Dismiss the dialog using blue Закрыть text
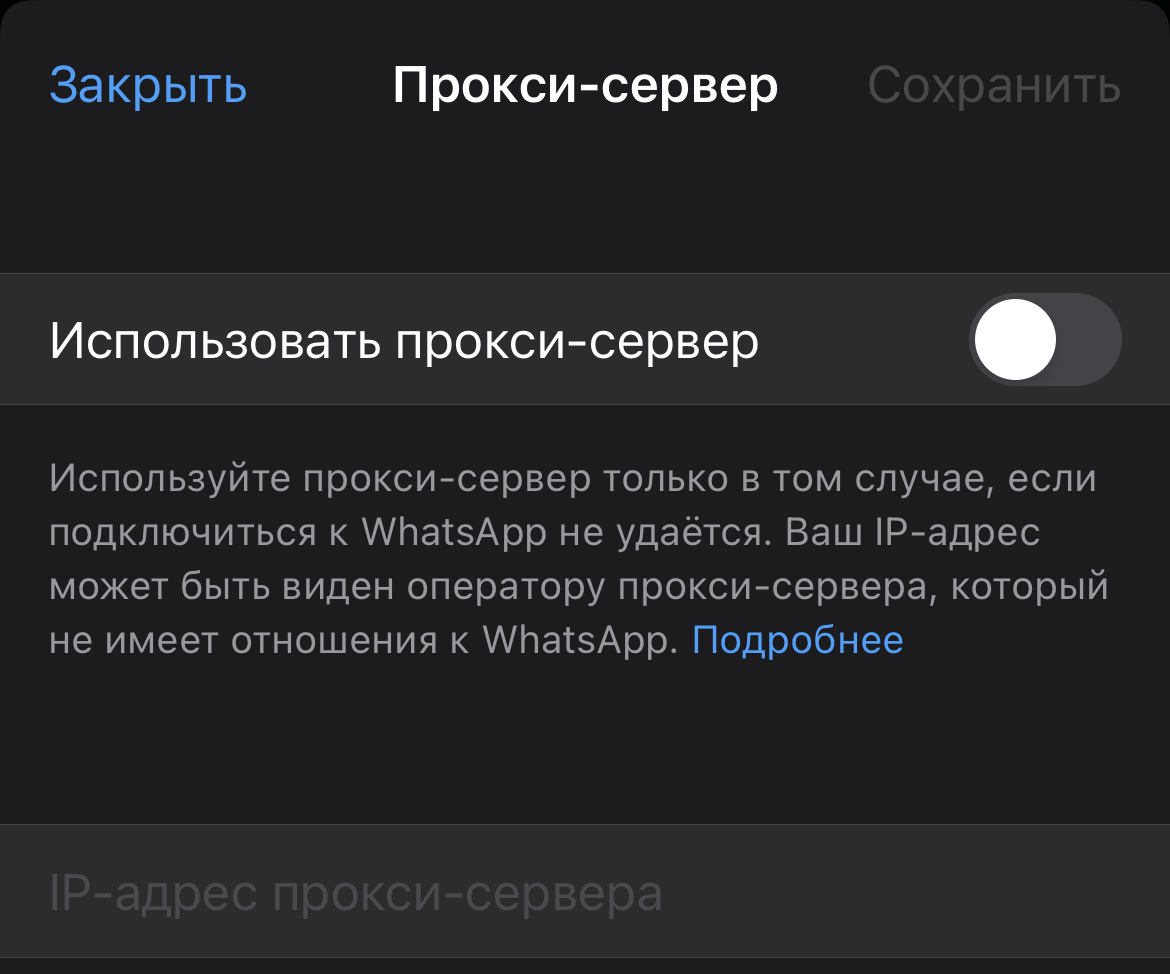1170x974 pixels. [x=148, y=86]
